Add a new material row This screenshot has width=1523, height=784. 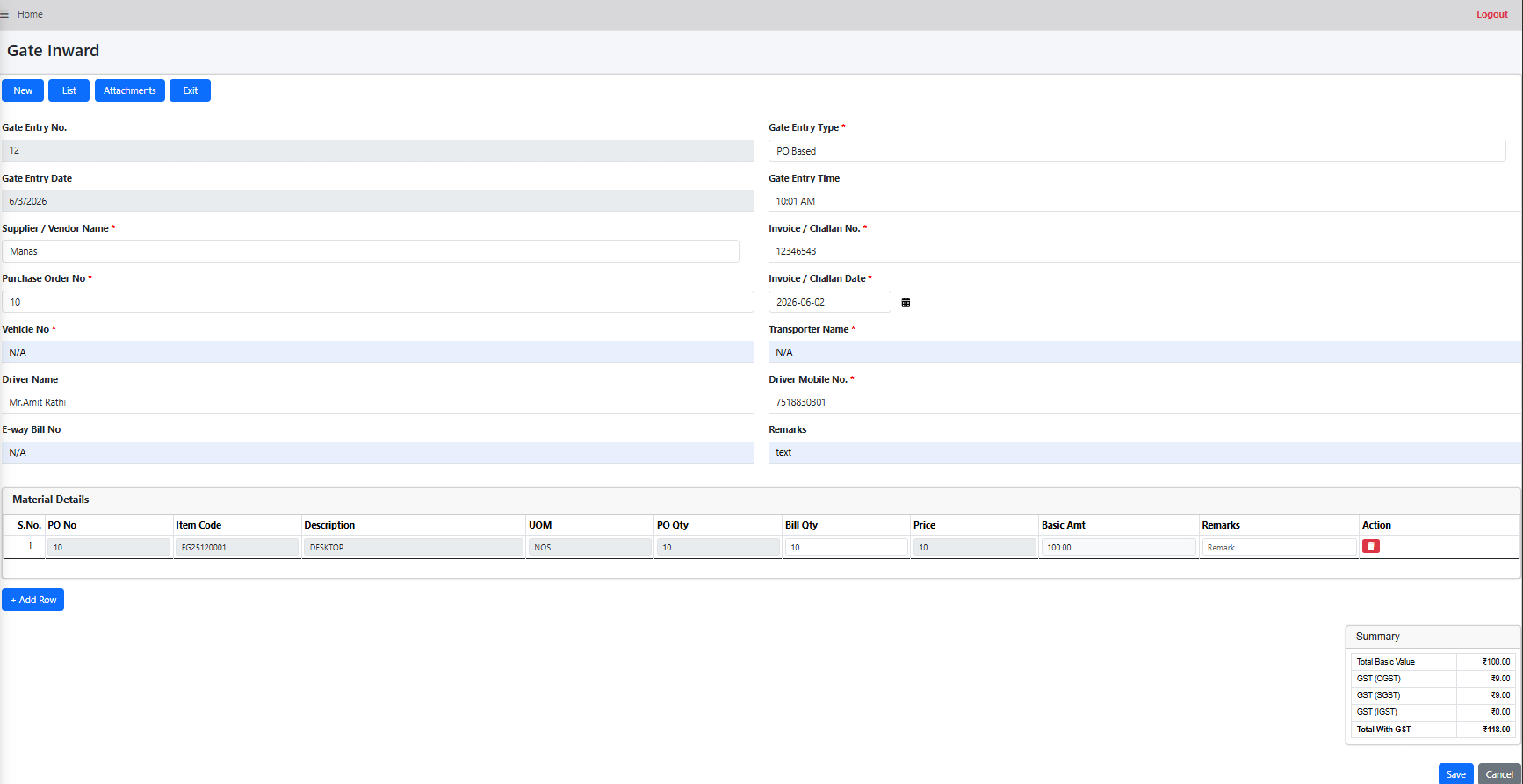(x=33, y=600)
